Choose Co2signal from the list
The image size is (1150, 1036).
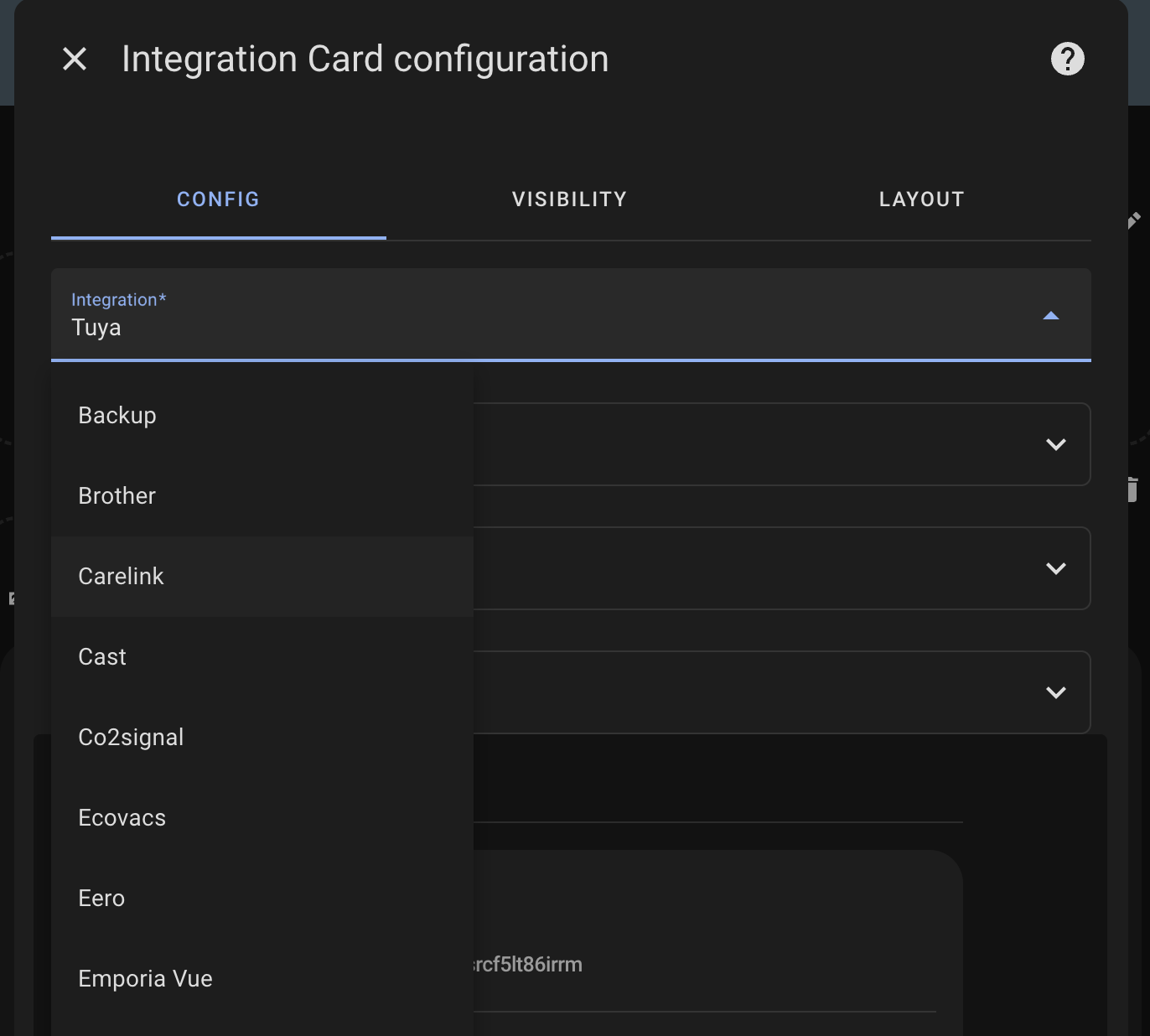coord(131,737)
